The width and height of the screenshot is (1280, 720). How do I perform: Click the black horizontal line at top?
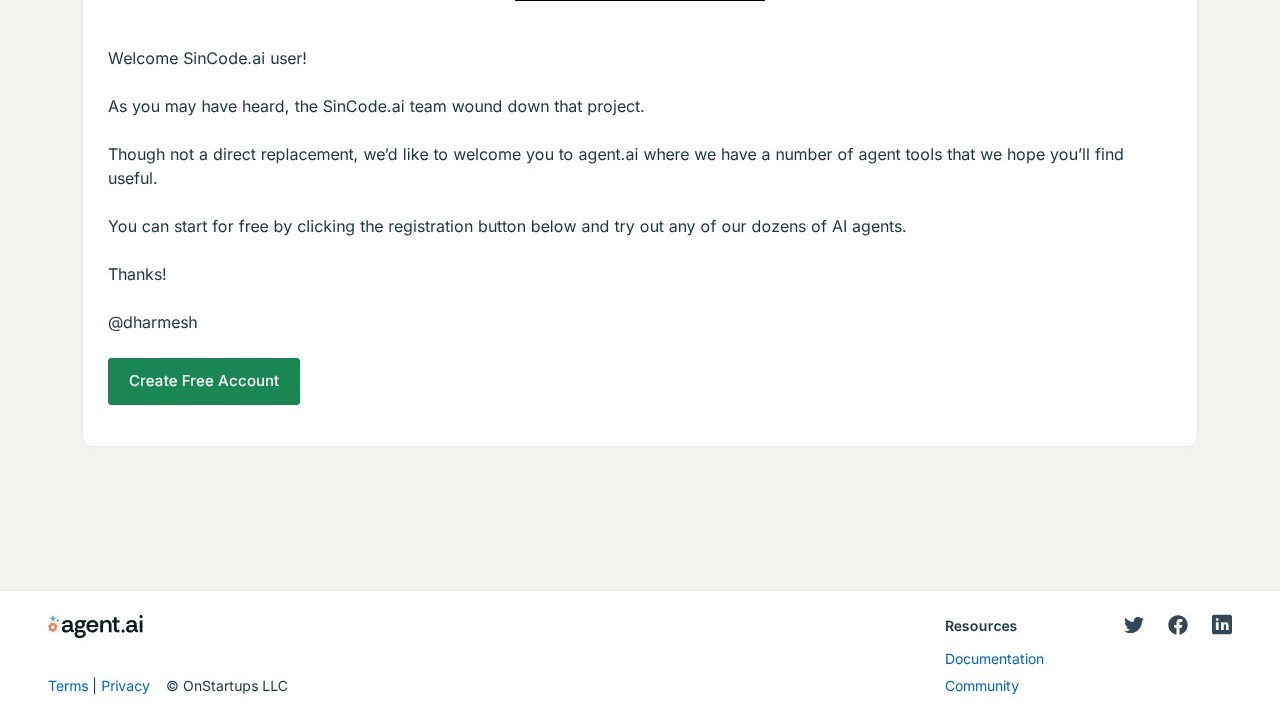click(640, 1)
